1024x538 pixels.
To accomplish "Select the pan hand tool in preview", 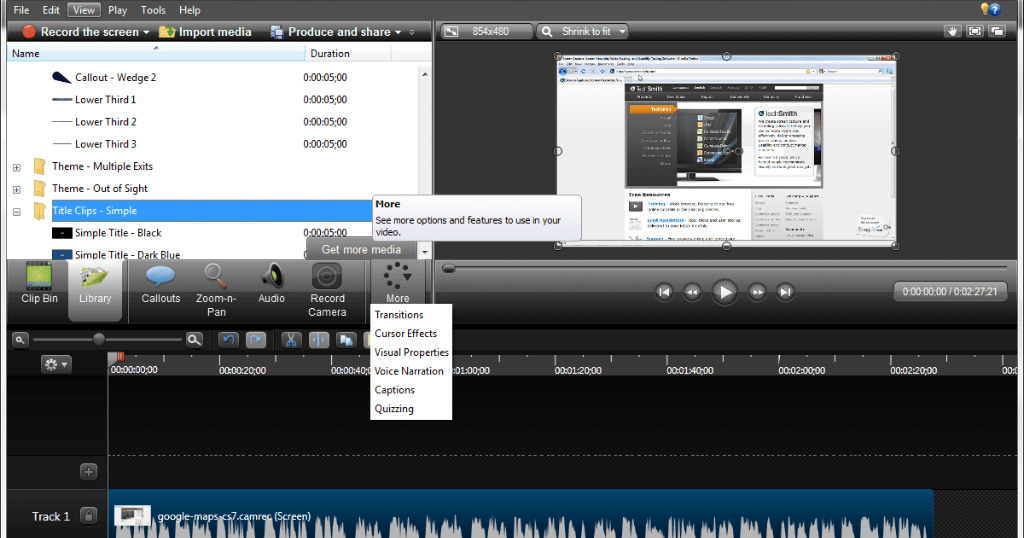I will (x=952, y=31).
